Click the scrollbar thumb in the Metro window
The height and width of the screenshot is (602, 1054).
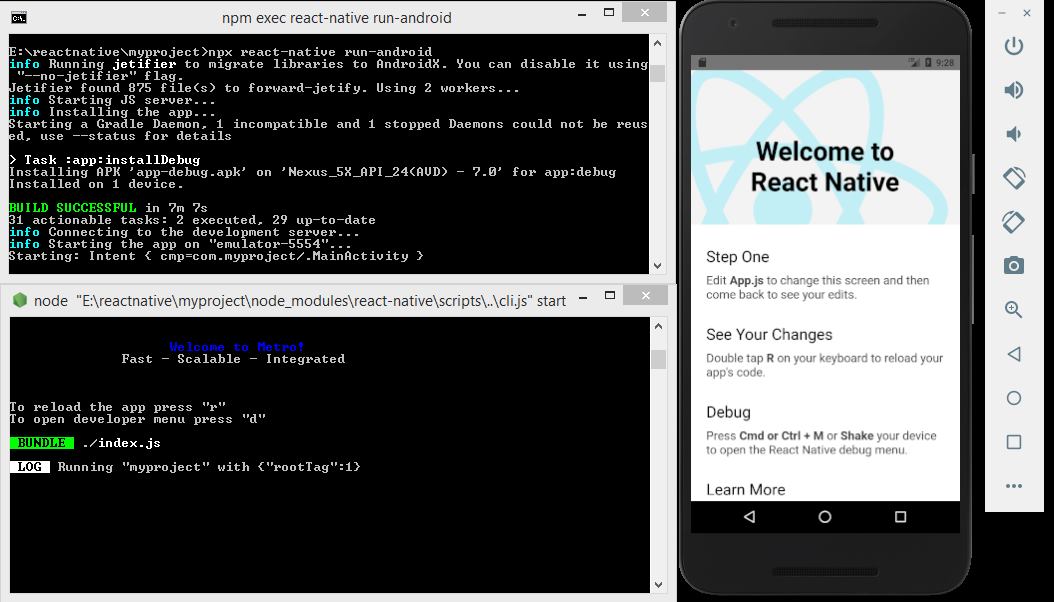(657, 359)
